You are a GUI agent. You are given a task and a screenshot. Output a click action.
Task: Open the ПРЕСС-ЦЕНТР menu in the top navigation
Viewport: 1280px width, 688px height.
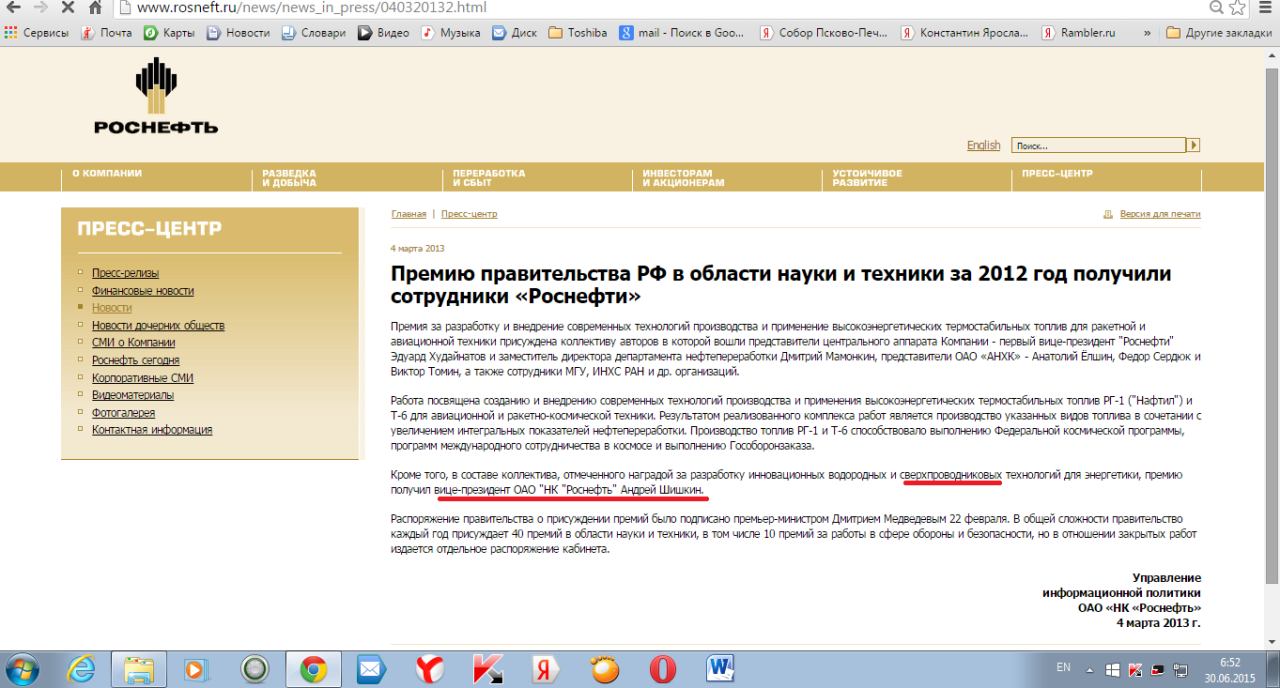(x=1057, y=174)
